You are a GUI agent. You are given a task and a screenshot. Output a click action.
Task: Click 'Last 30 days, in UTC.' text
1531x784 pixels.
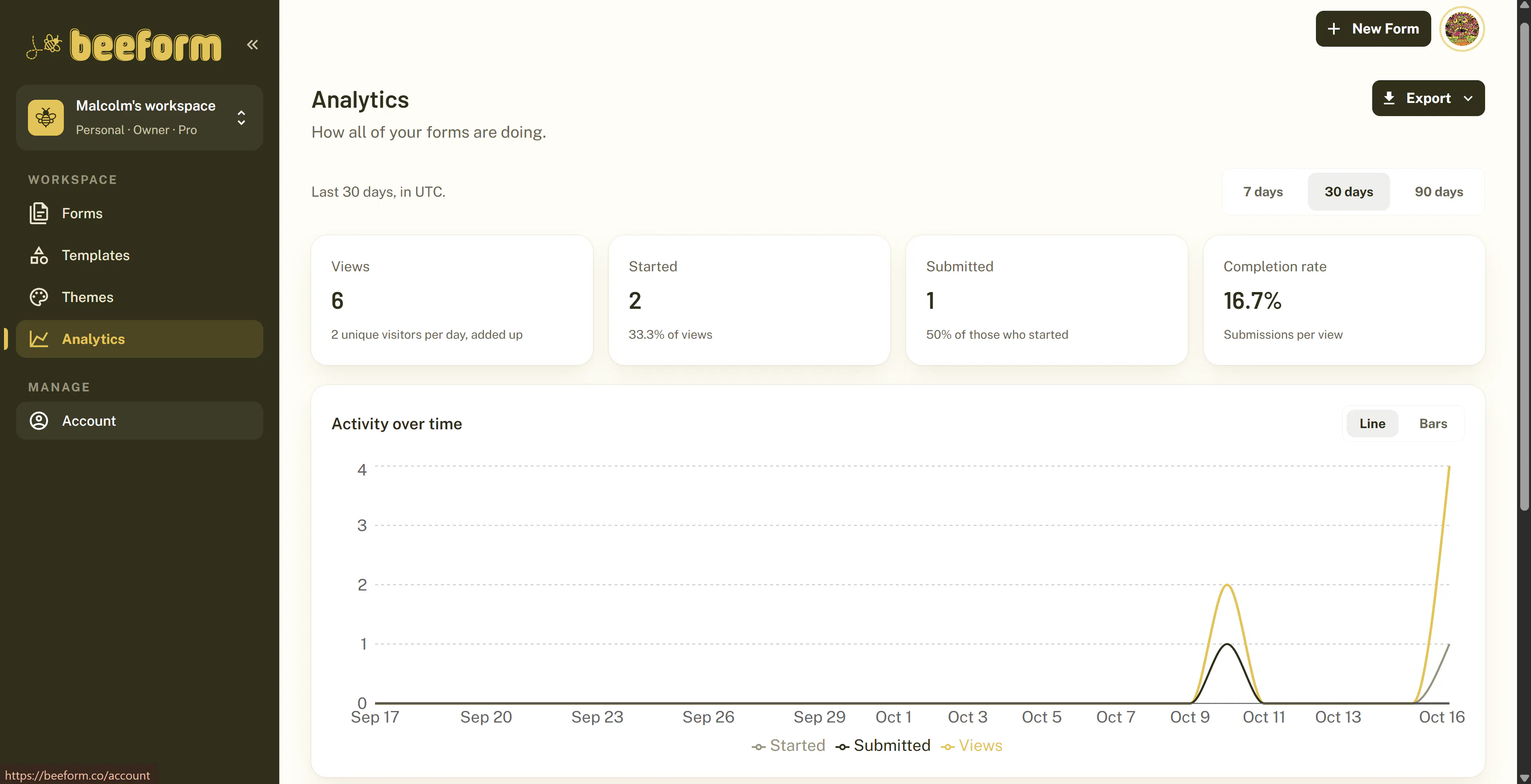(378, 192)
